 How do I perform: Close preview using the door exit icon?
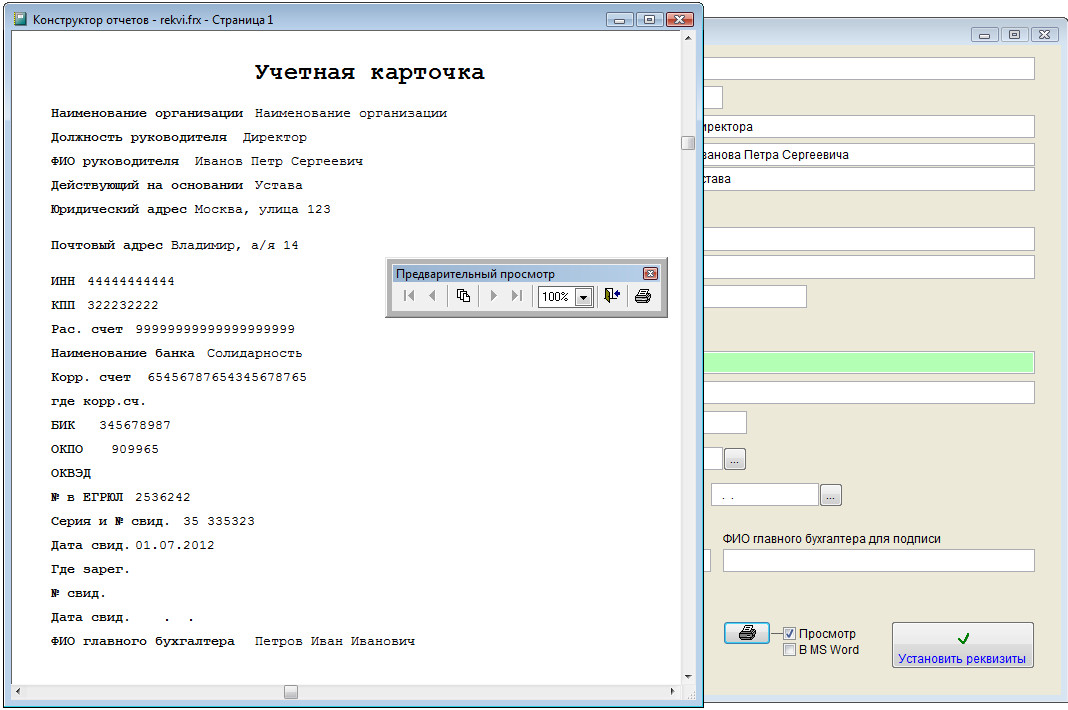point(612,296)
